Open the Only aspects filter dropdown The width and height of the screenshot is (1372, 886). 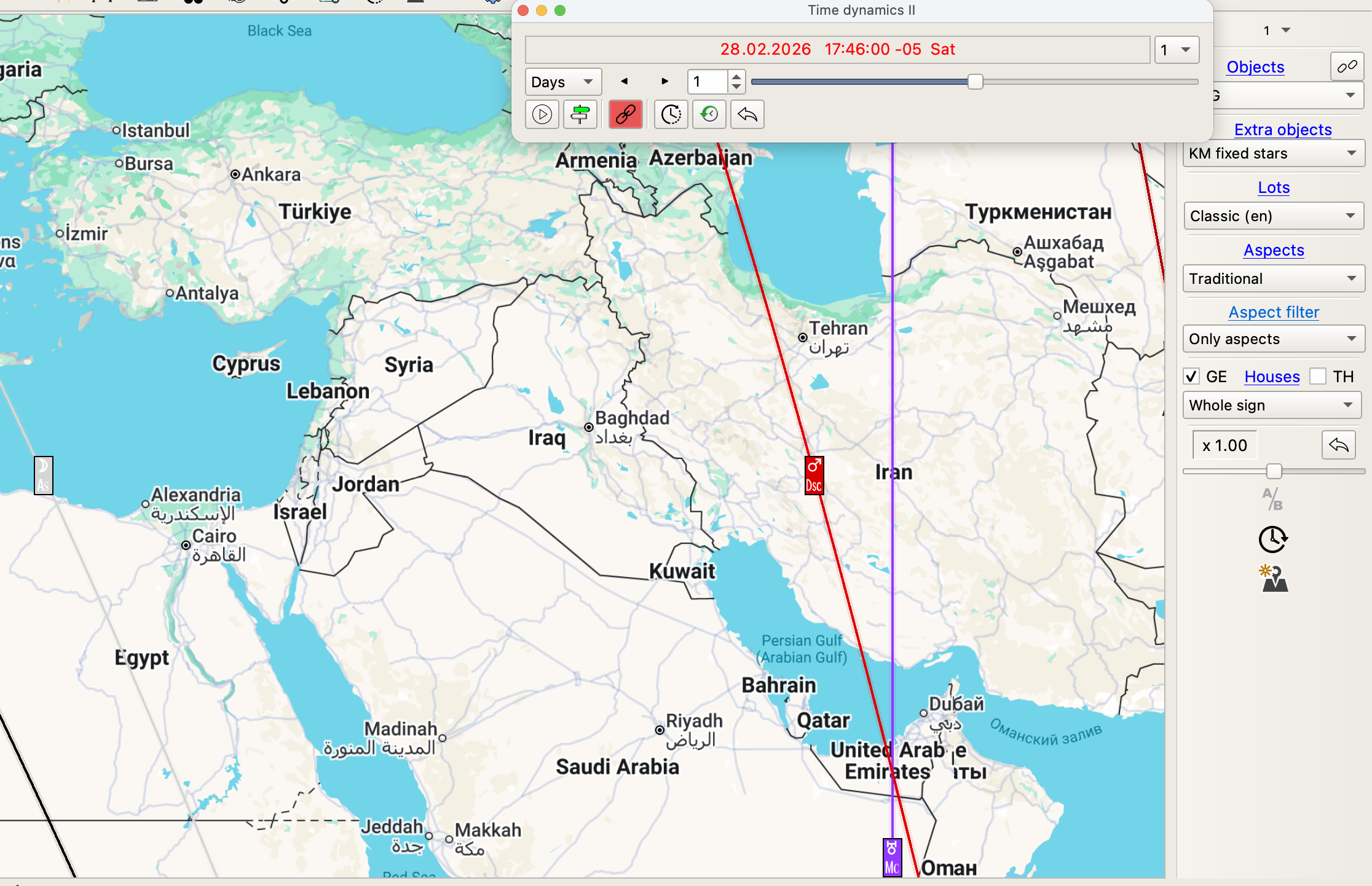click(1273, 339)
